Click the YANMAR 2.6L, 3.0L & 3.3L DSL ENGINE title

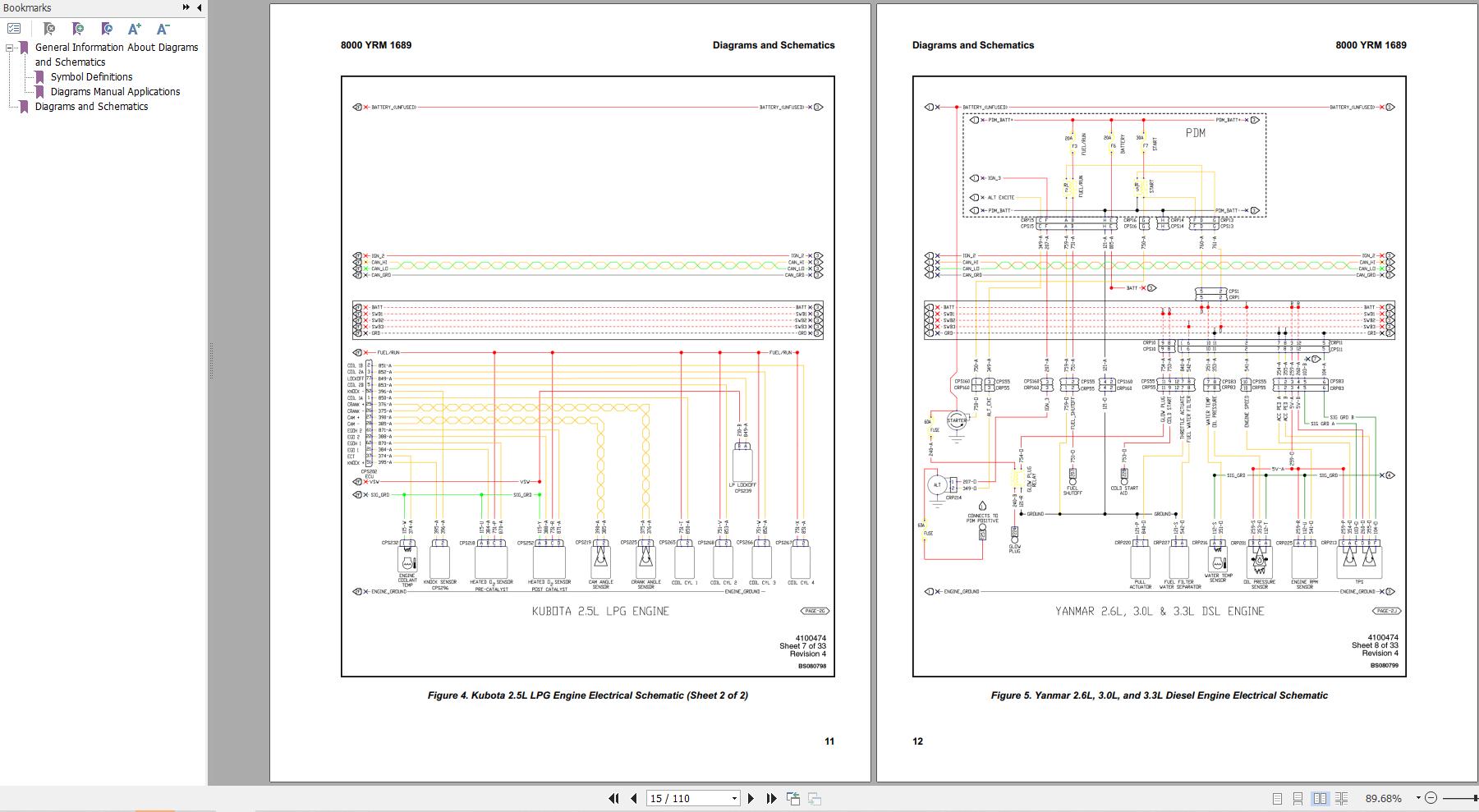tap(1160, 612)
